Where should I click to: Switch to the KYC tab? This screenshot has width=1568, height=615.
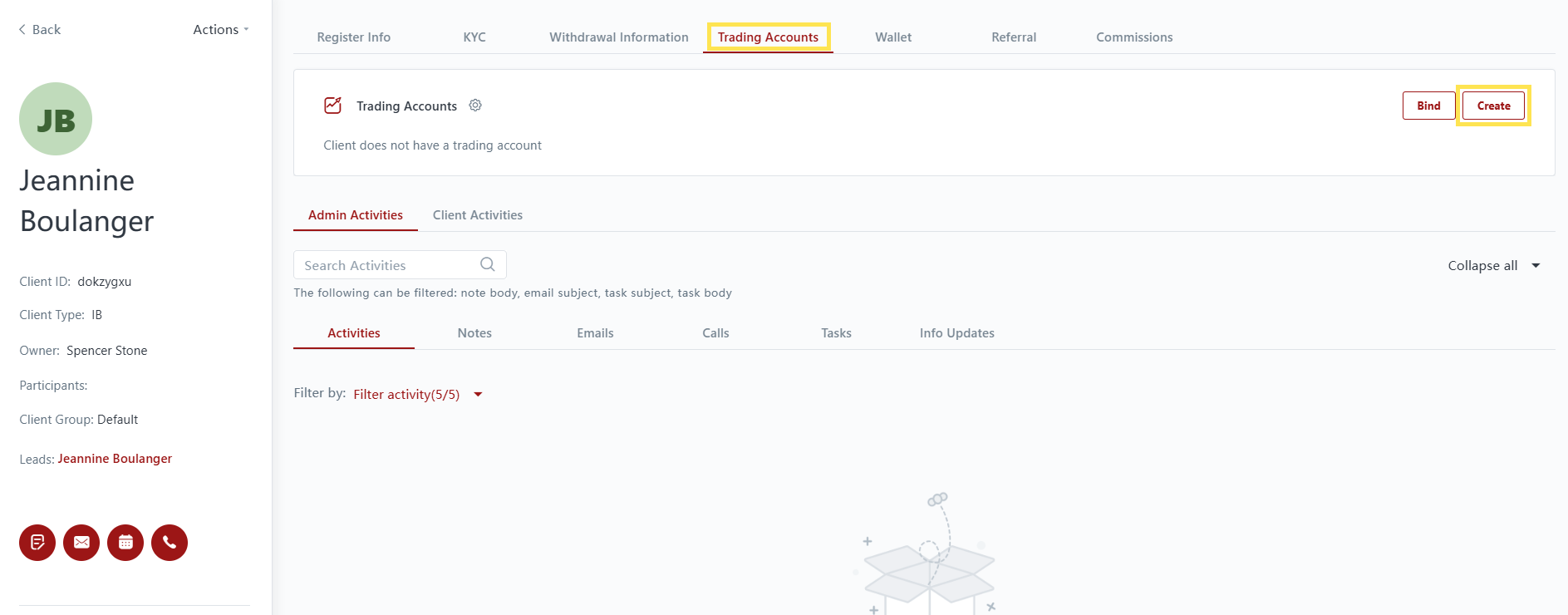474,37
